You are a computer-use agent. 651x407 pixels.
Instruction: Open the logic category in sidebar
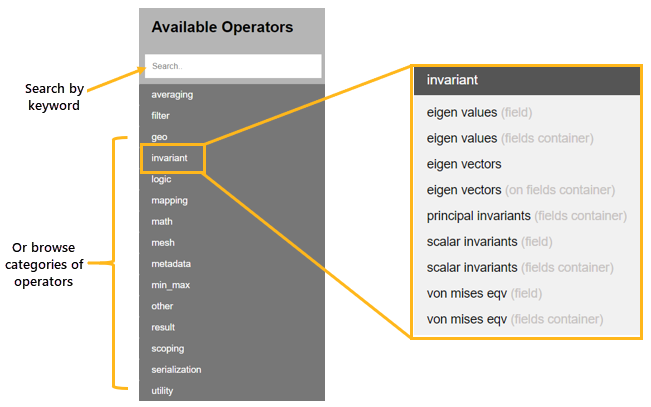click(x=161, y=179)
